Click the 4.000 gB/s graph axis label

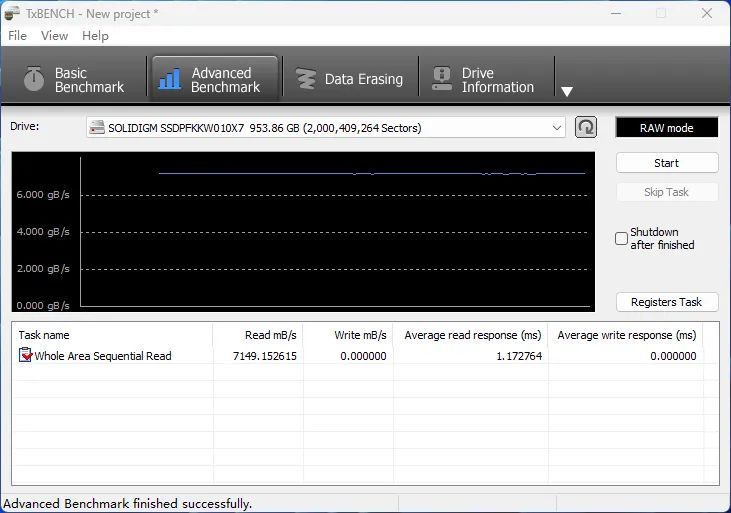[43, 232]
